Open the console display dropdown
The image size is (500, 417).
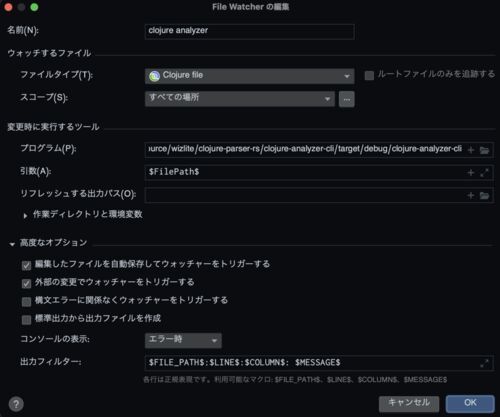click(x=183, y=340)
